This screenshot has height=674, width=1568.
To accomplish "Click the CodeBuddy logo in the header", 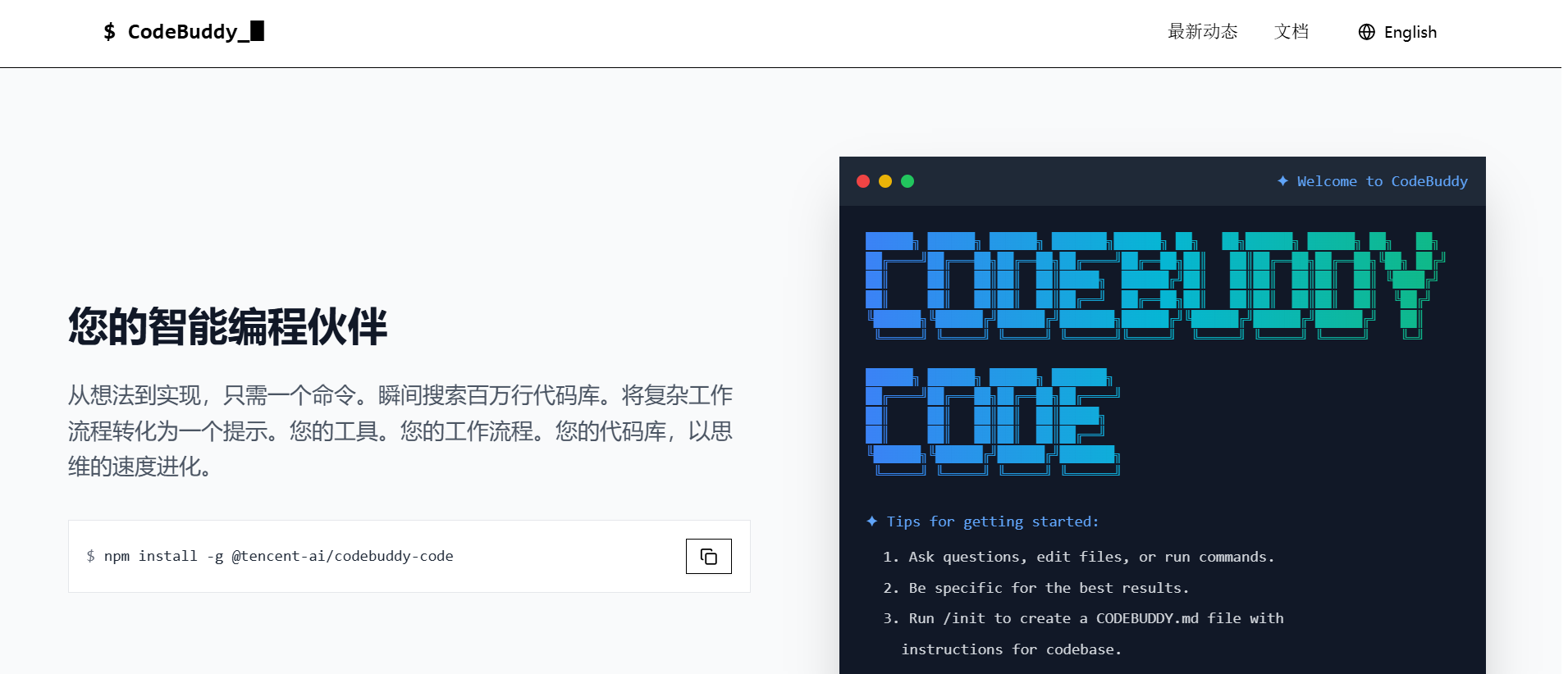I will [184, 32].
